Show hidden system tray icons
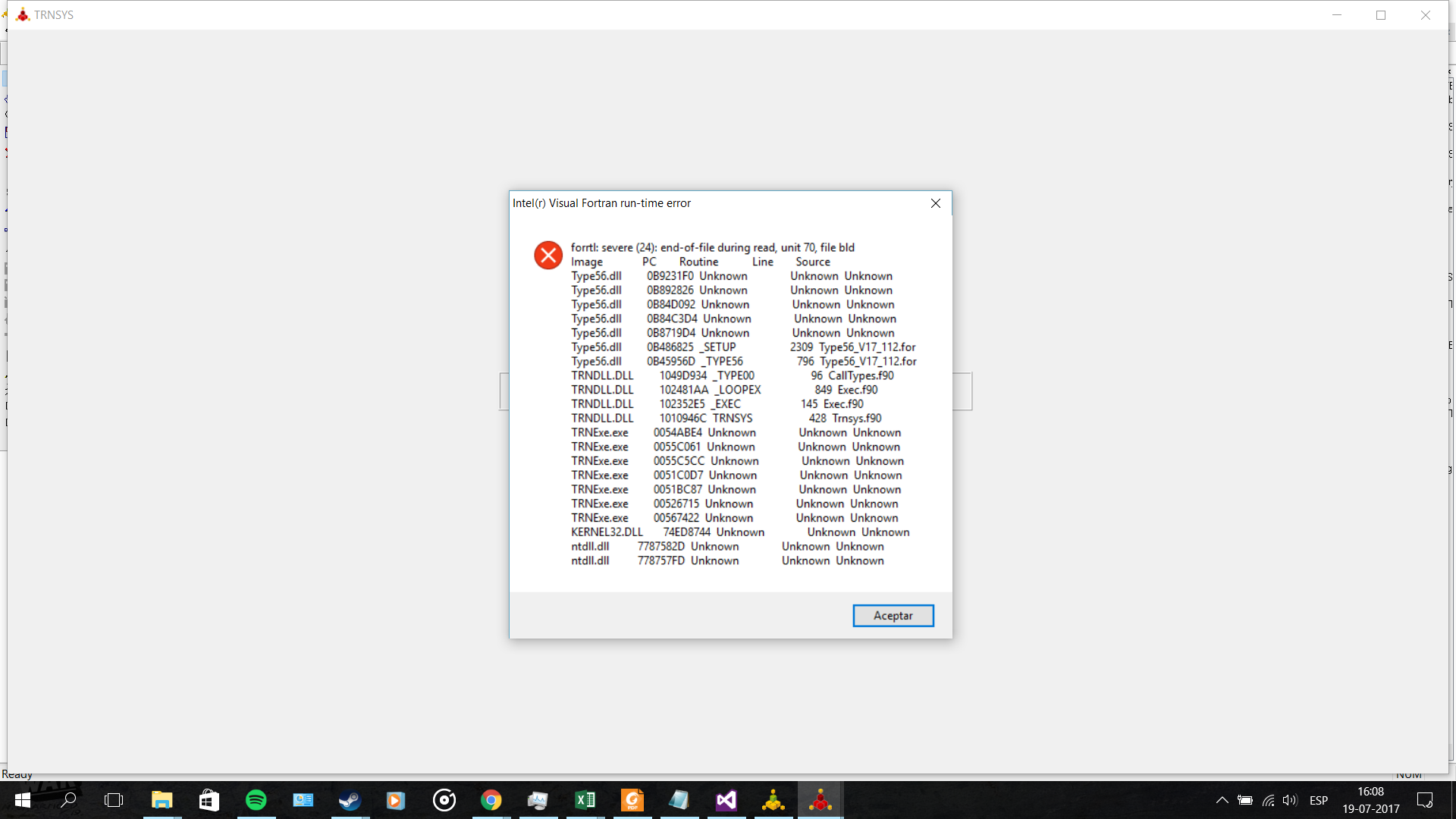 1222,800
